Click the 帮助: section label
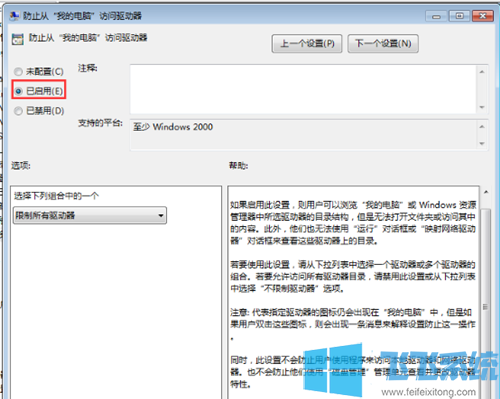Image resolution: width=500 pixels, height=399 pixels. (238, 165)
